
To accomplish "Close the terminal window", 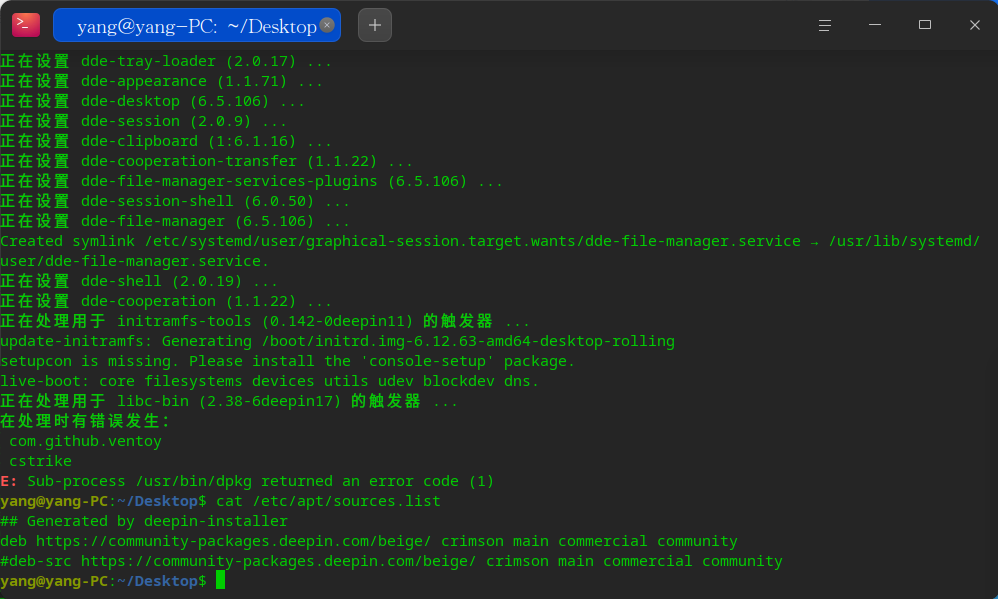I will click(975, 25).
